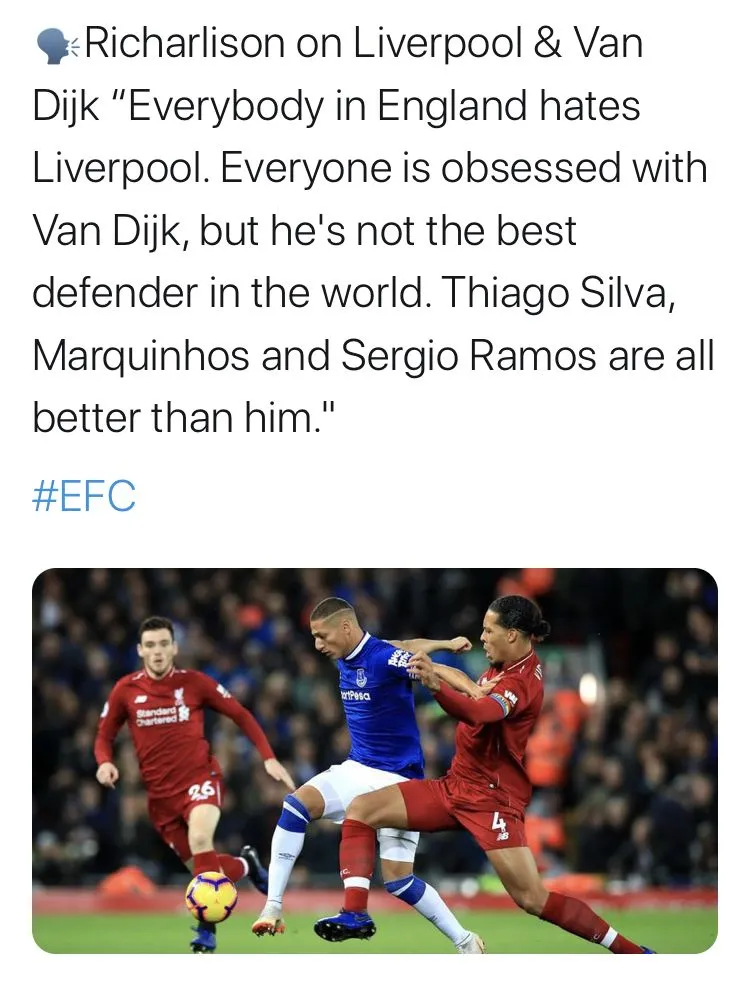Click the Standard Chartered shirt sponsor logo
Image resolution: width=750 pixels, height=986 pixels.
(x=156, y=715)
